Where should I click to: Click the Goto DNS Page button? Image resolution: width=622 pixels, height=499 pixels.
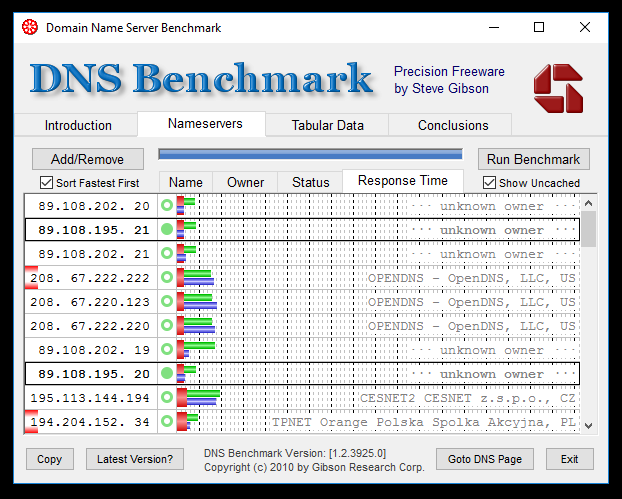pyautogui.click(x=484, y=459)
